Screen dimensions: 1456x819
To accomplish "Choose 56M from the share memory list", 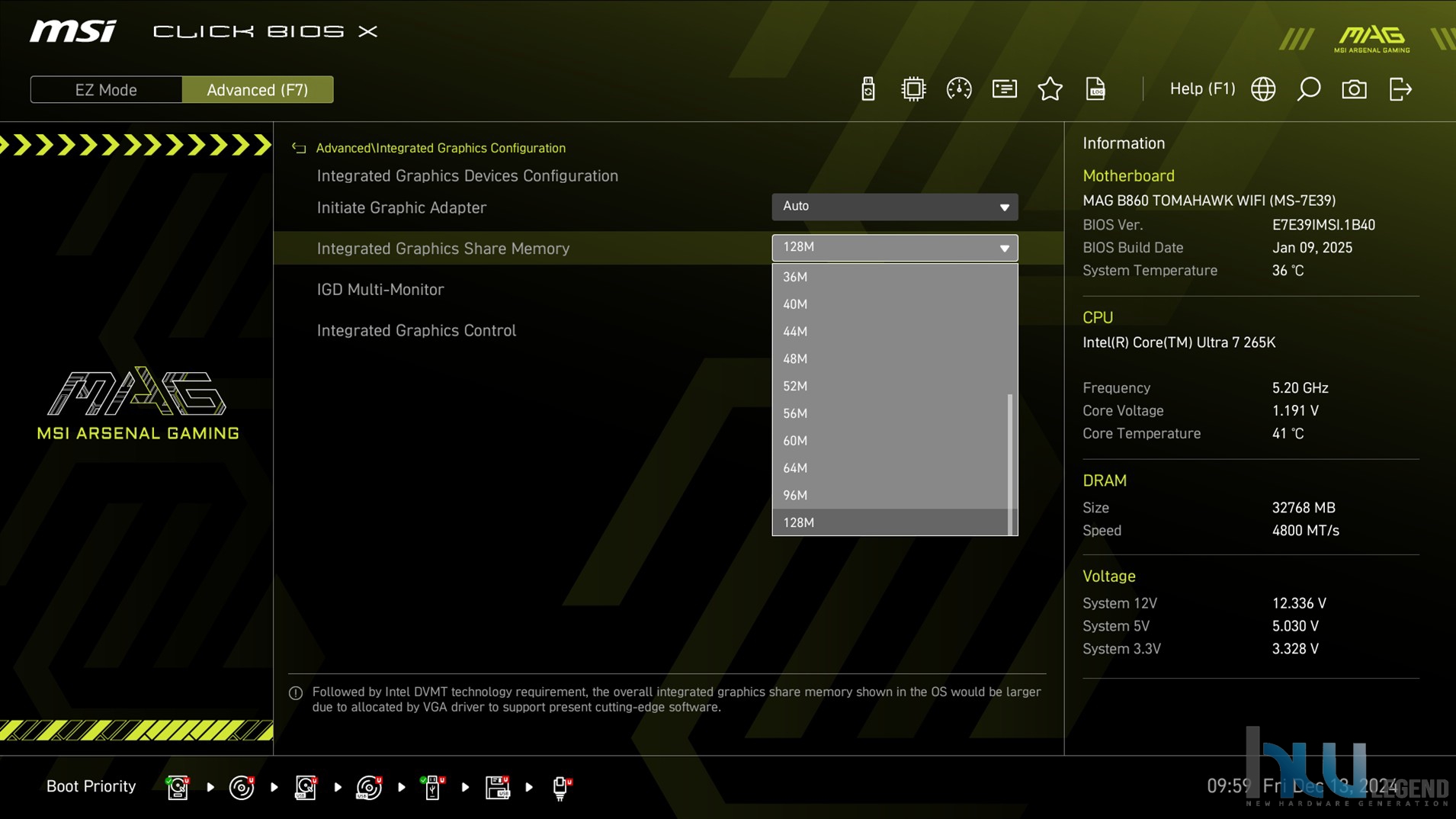I will (889, 413).
